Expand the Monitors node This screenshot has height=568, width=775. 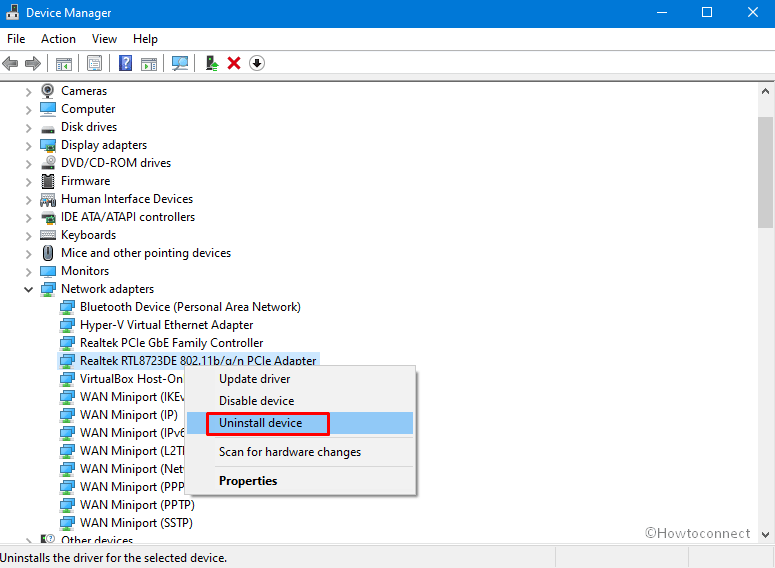(29, 272)
